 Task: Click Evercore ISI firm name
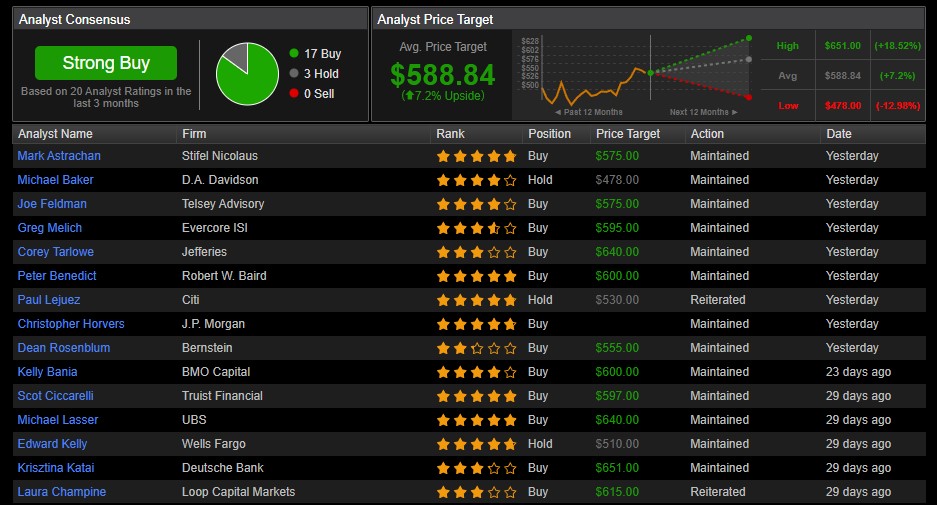point(215,228)
